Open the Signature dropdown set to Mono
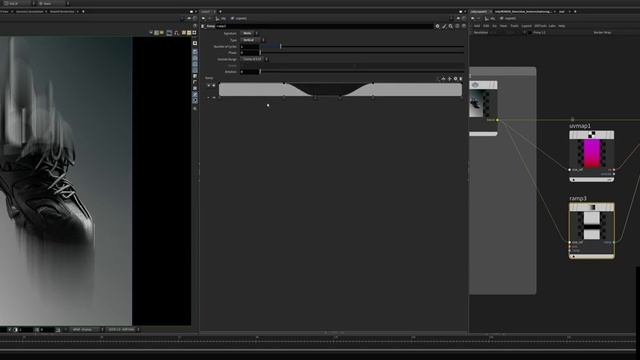Image resolution: width=640 pixels, height=360 pixels. (x=249, y=33)
